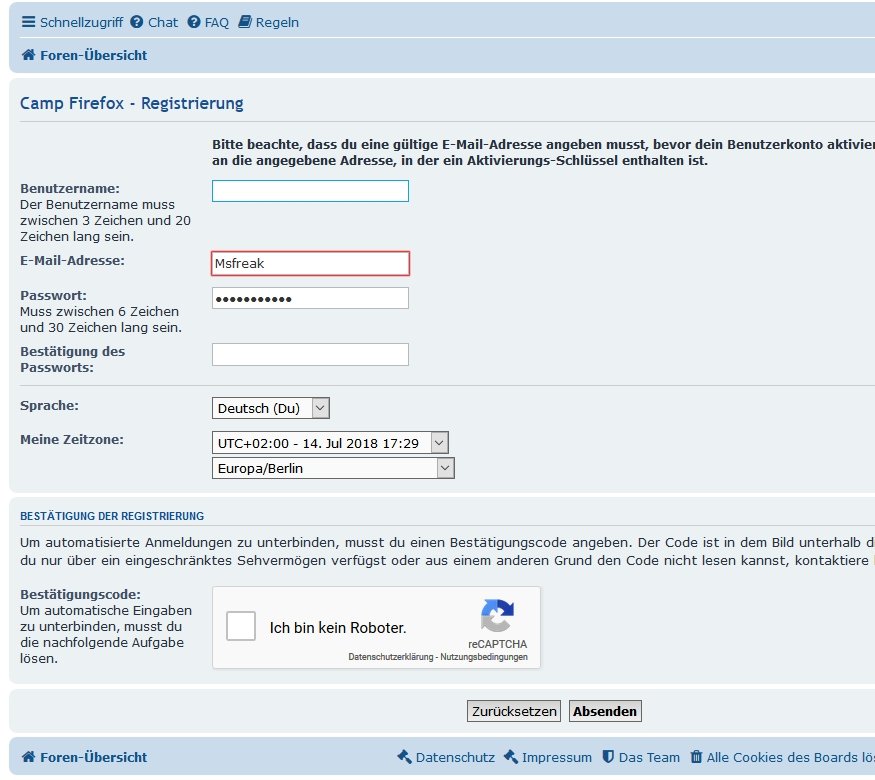
Task: Submit the form with Absenden
Action: pos(605,711)
